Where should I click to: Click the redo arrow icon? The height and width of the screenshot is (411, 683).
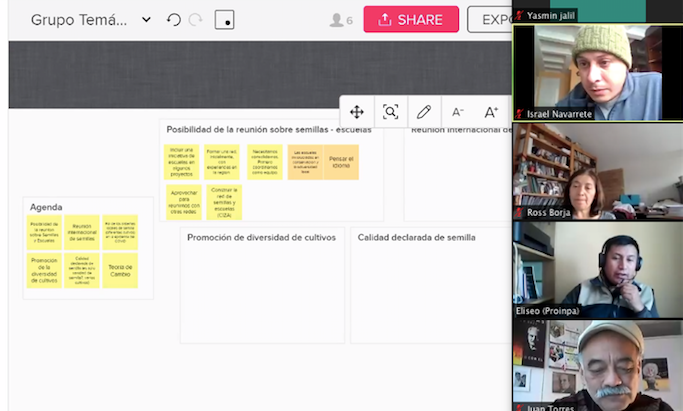point(196,20)
